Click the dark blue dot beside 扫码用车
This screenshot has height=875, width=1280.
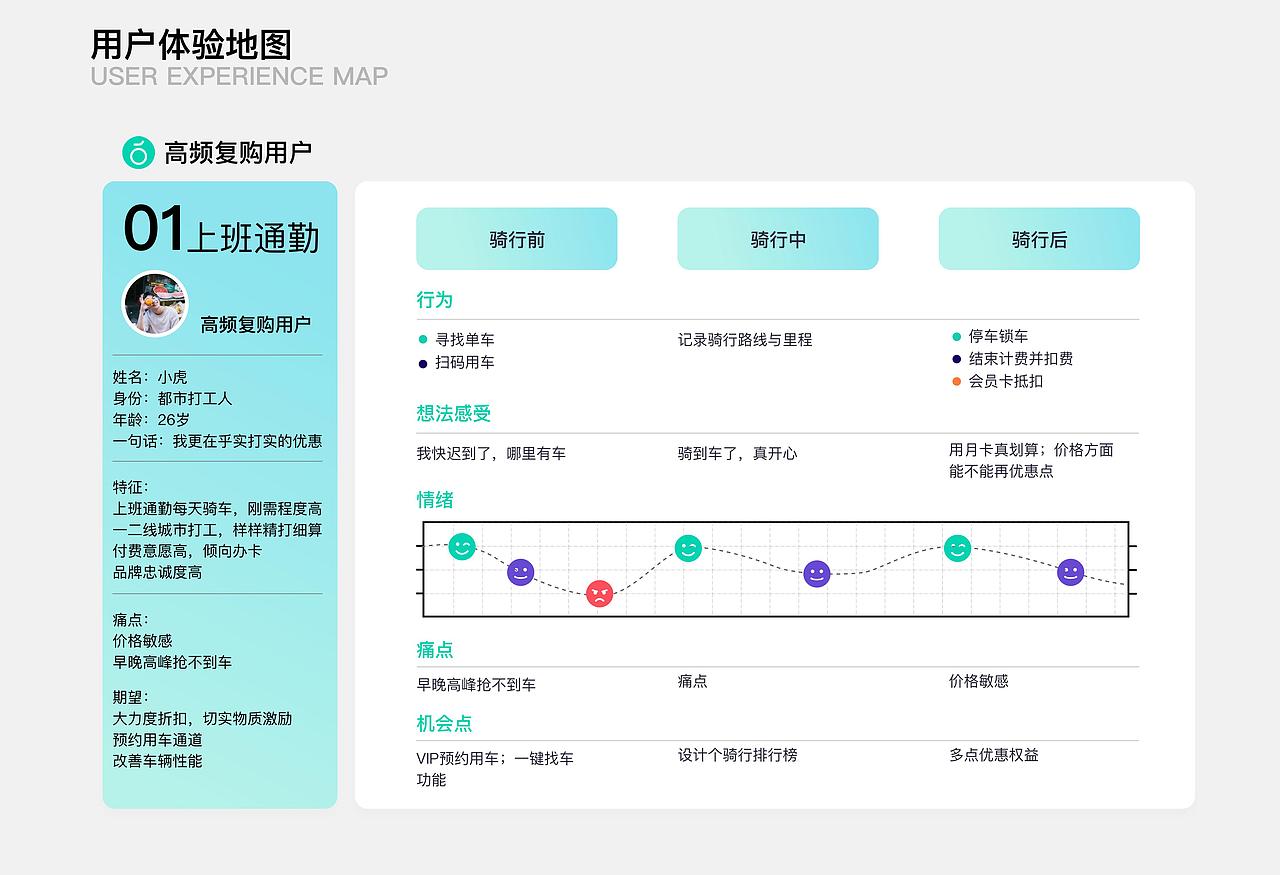pos(422,363)
